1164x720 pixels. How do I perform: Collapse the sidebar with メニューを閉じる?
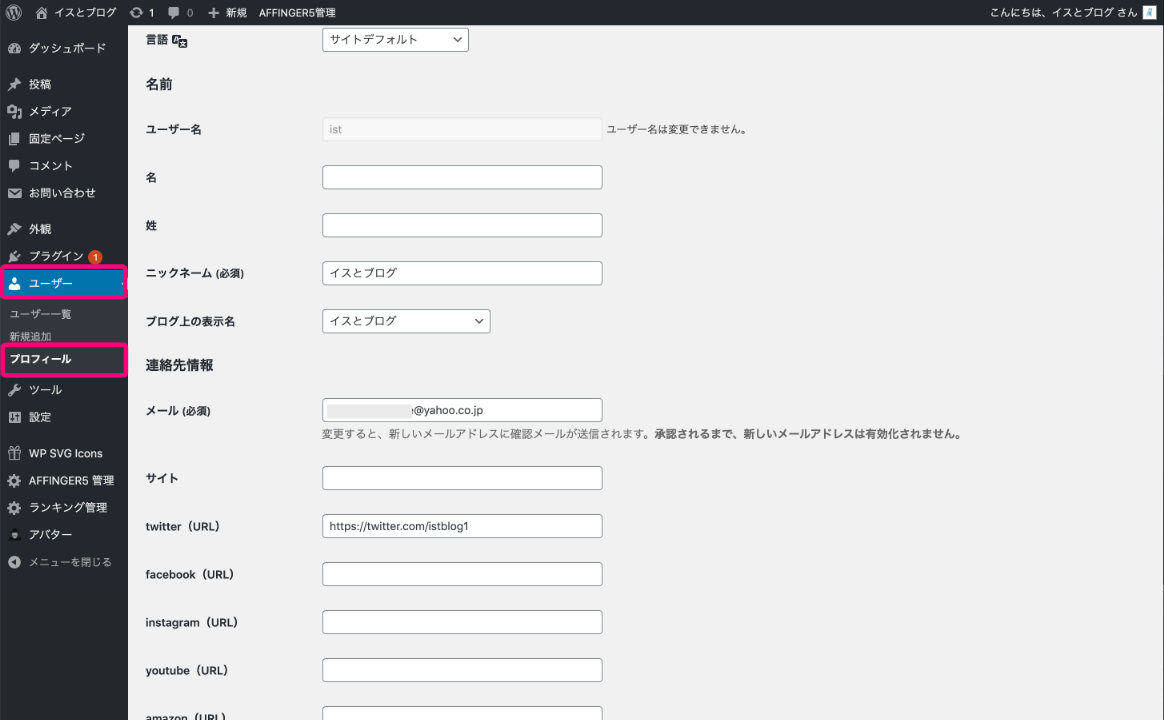pyautogui.click(x=69, y=562)
